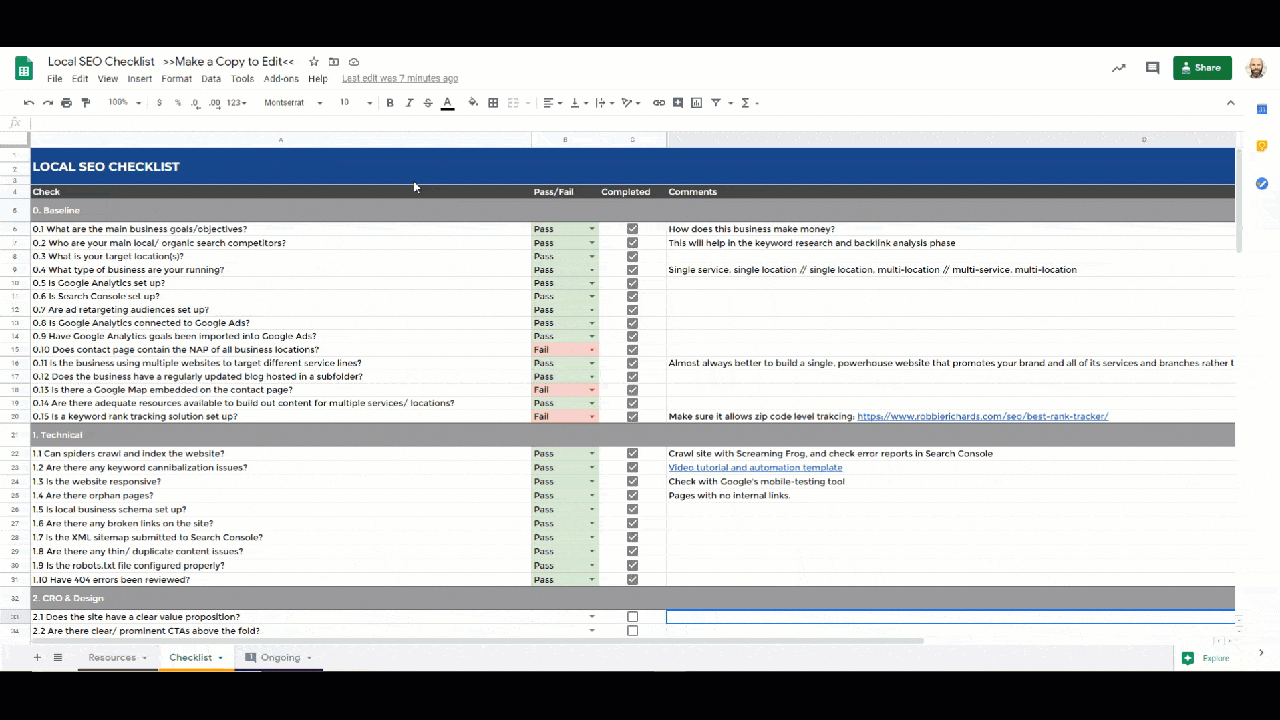Switch to the Resources sheet tab
1280x720 pixels.
pos(112,657)
